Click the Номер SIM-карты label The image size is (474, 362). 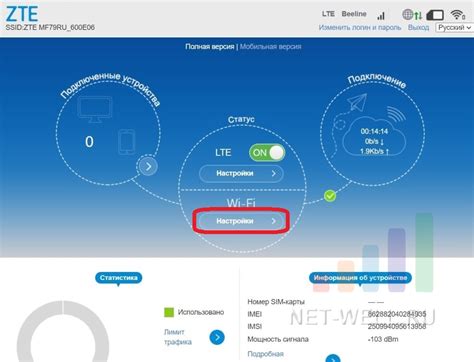point(276,302)
